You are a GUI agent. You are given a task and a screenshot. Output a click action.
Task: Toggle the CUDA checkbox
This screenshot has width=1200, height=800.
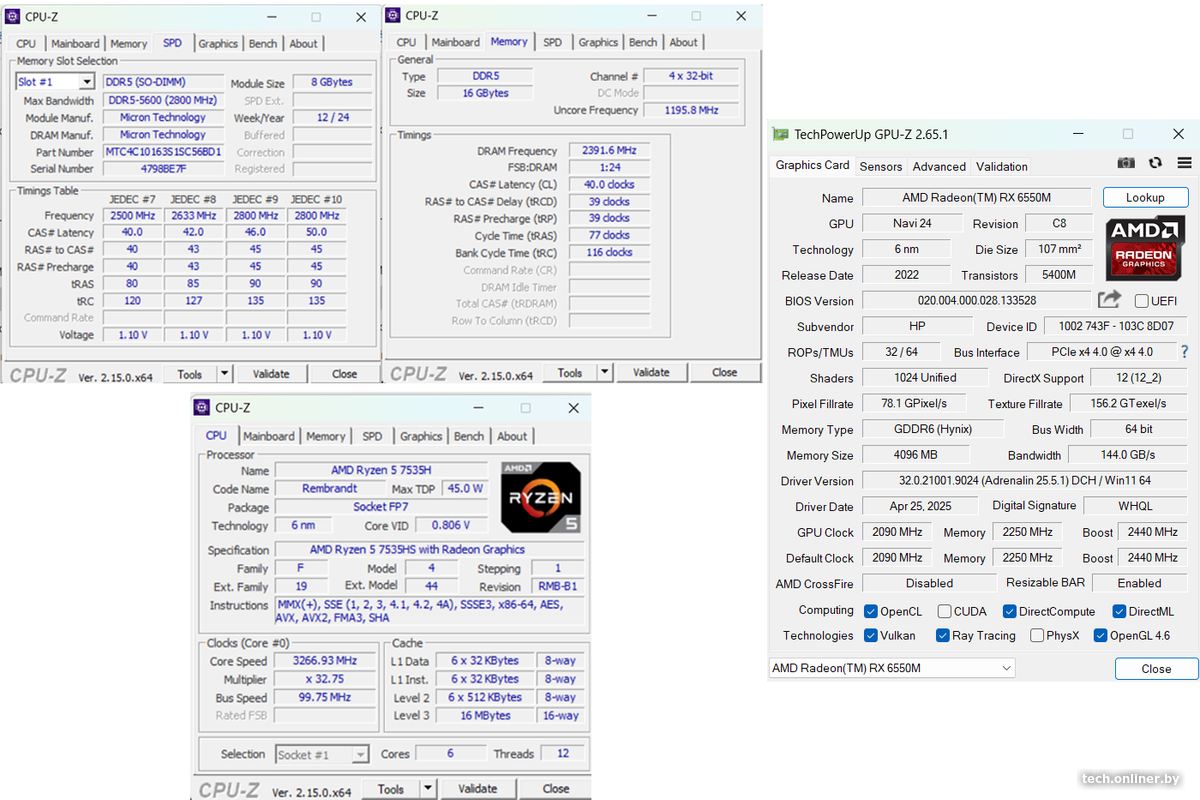click(x=944, y=611)
